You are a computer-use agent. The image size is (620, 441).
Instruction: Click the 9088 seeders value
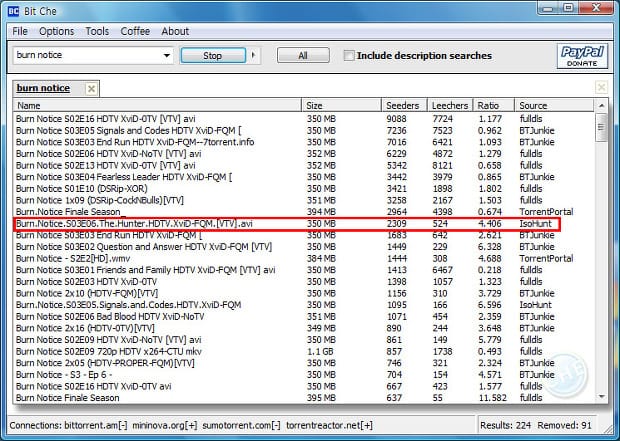pos(396,119)
